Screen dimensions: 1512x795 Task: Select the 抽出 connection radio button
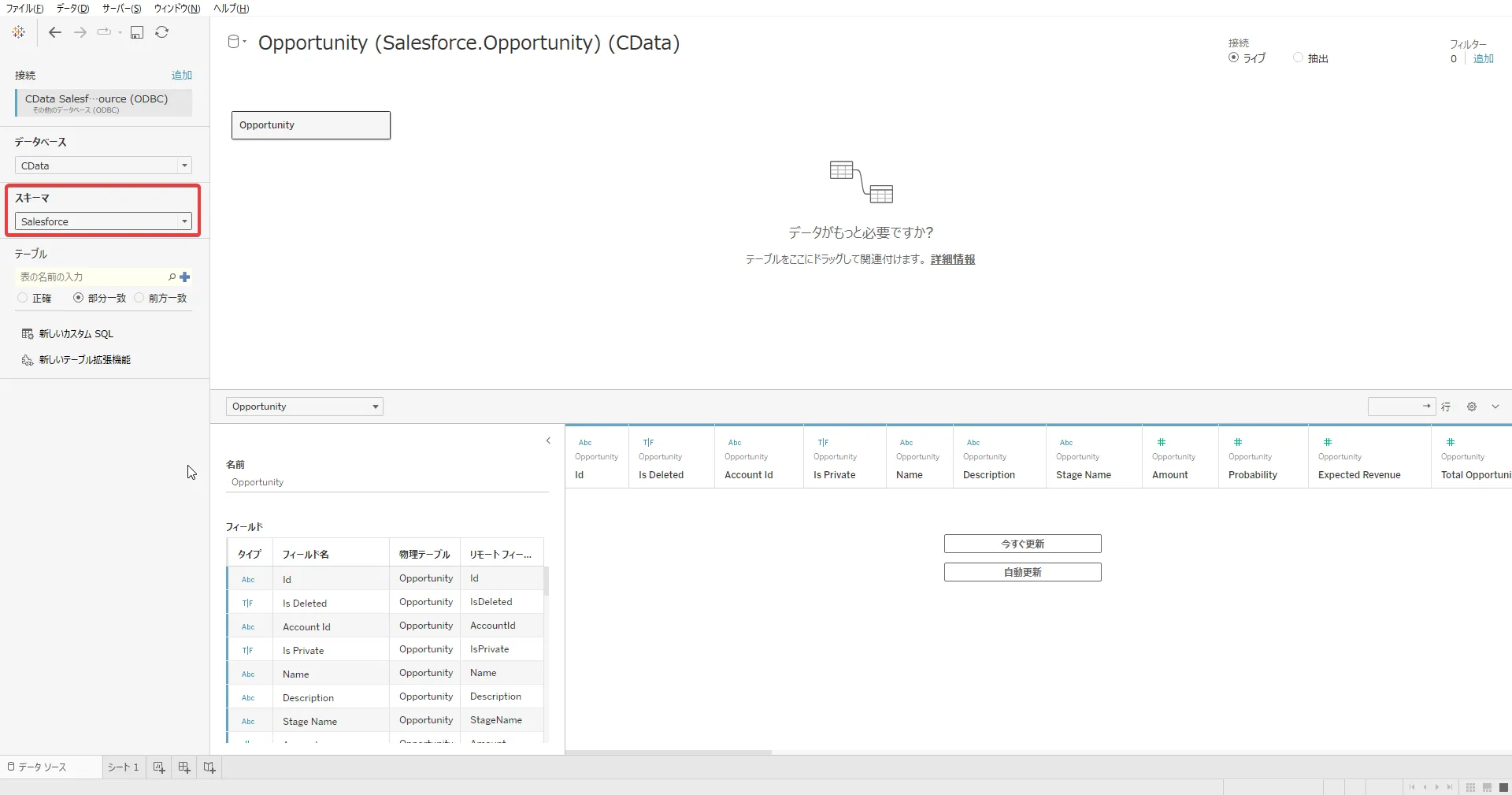[1296, 58]
